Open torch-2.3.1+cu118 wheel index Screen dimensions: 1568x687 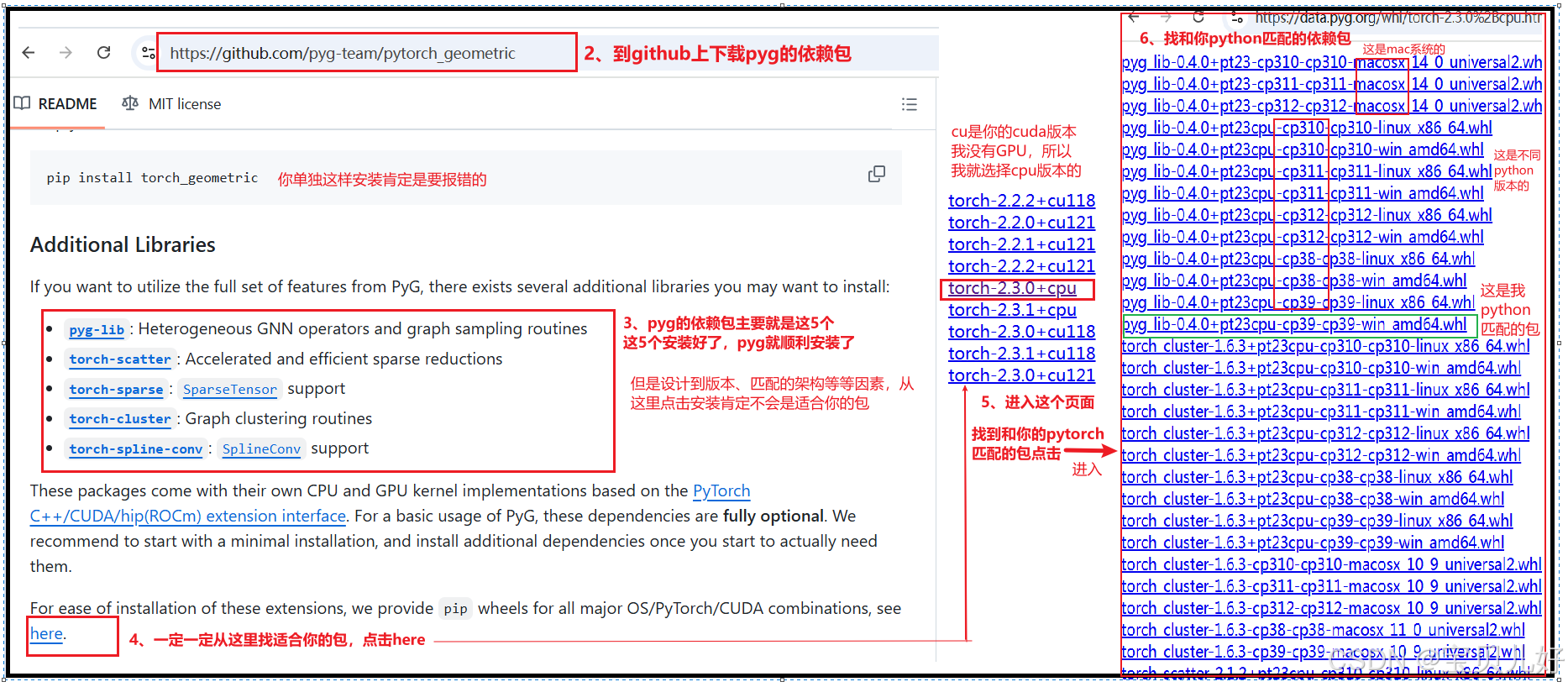click(x=1021, y=354)
